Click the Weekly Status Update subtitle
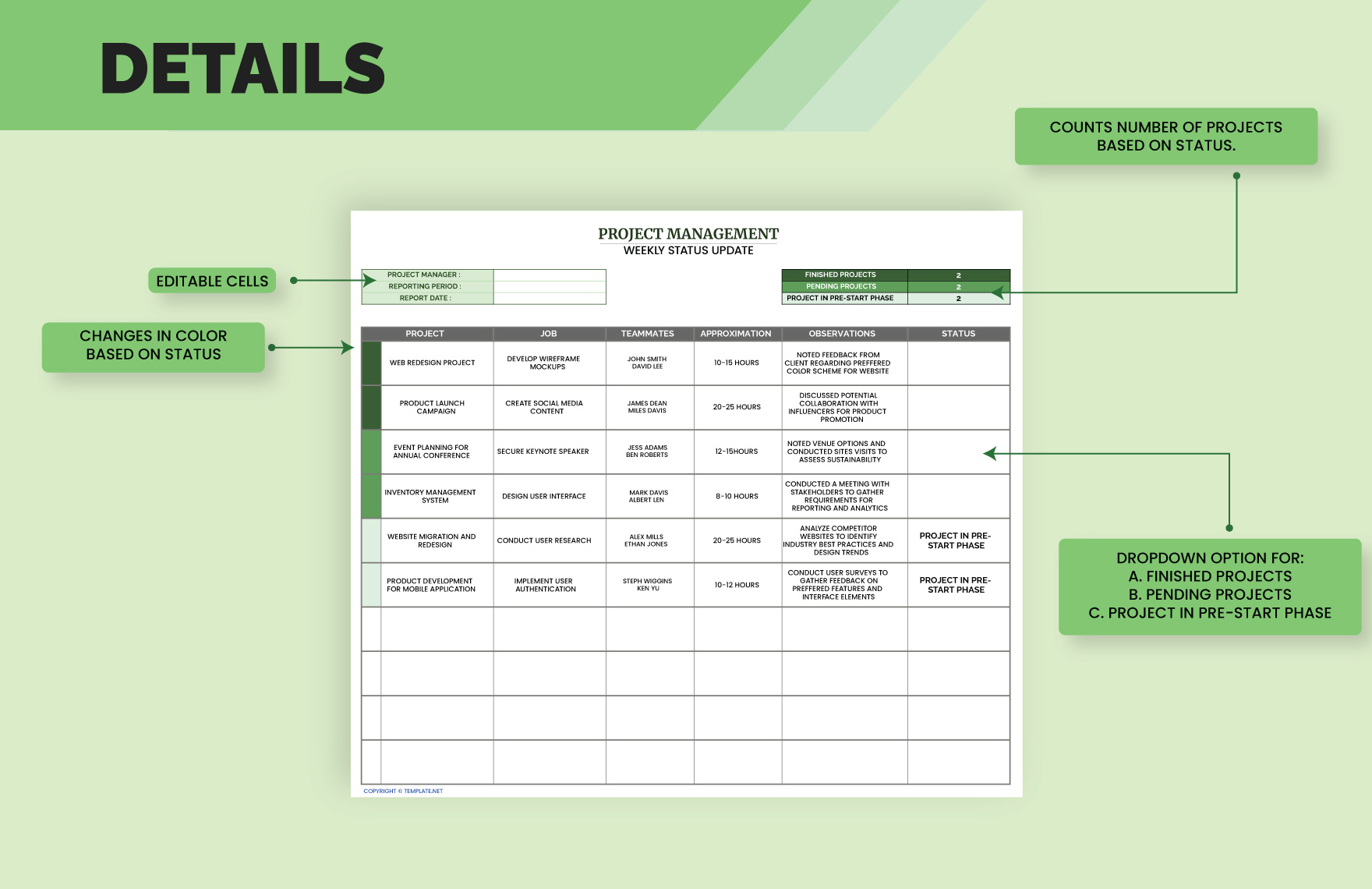This screenshot has width=1372, height=889. click(688, 251)
